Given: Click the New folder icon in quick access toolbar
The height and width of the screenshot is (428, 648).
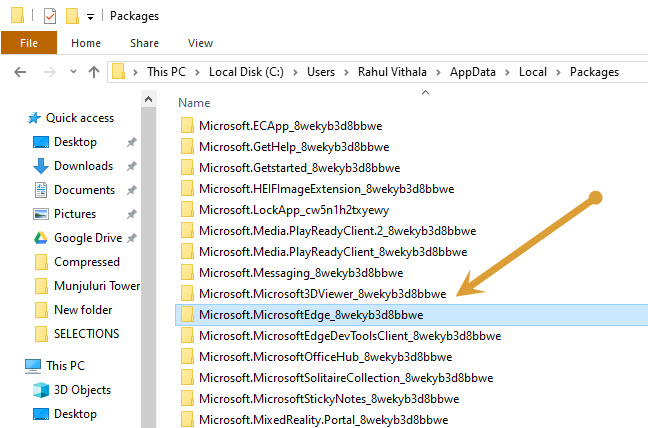Looking at the screenshot, I should pyautogui.click(x=72, y=16).
